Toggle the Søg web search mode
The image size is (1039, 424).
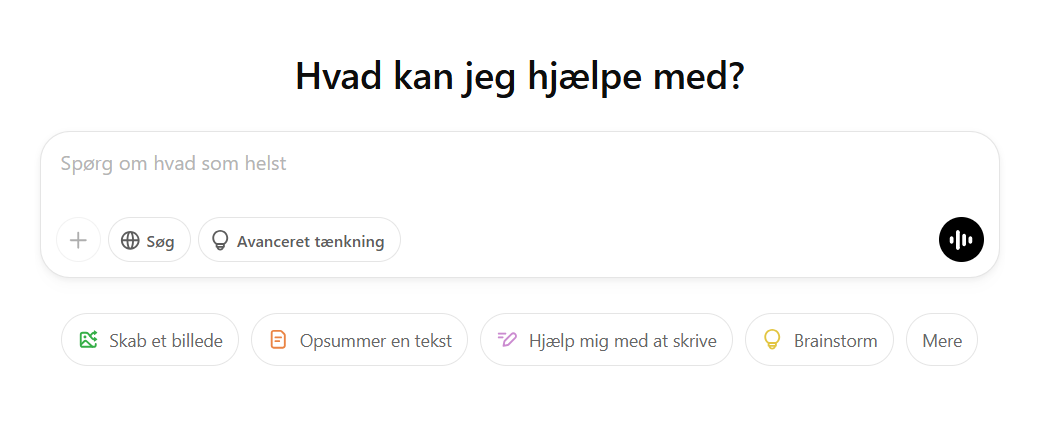149,240
